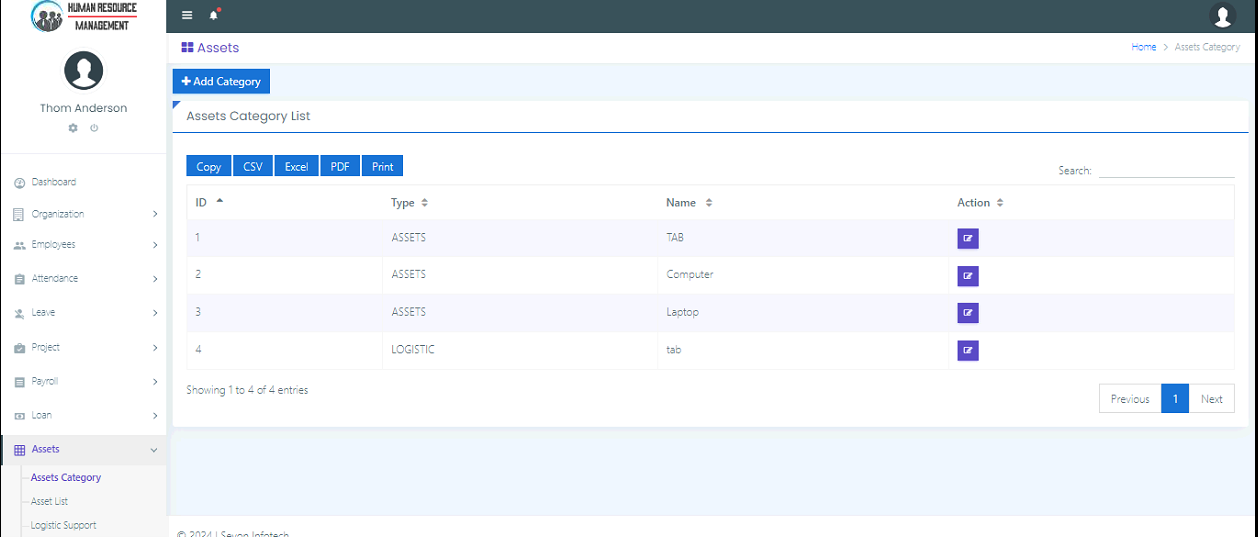Sort table by Type column

point(409,203)
